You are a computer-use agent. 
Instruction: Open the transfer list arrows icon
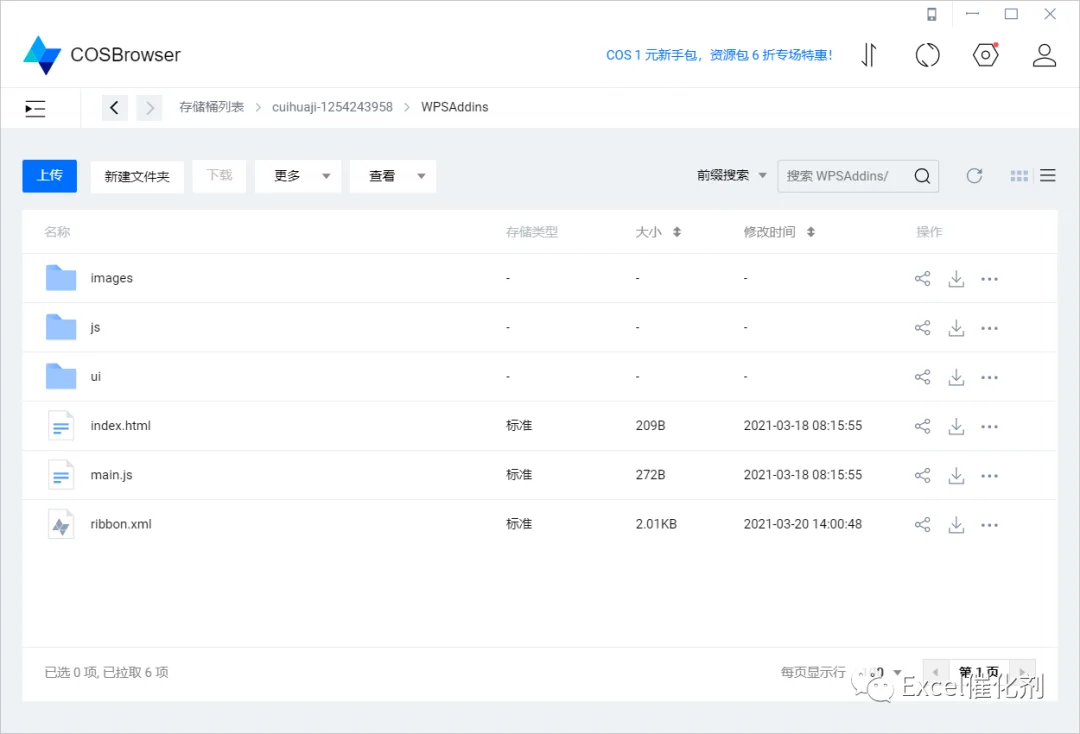tap(869, 55)
